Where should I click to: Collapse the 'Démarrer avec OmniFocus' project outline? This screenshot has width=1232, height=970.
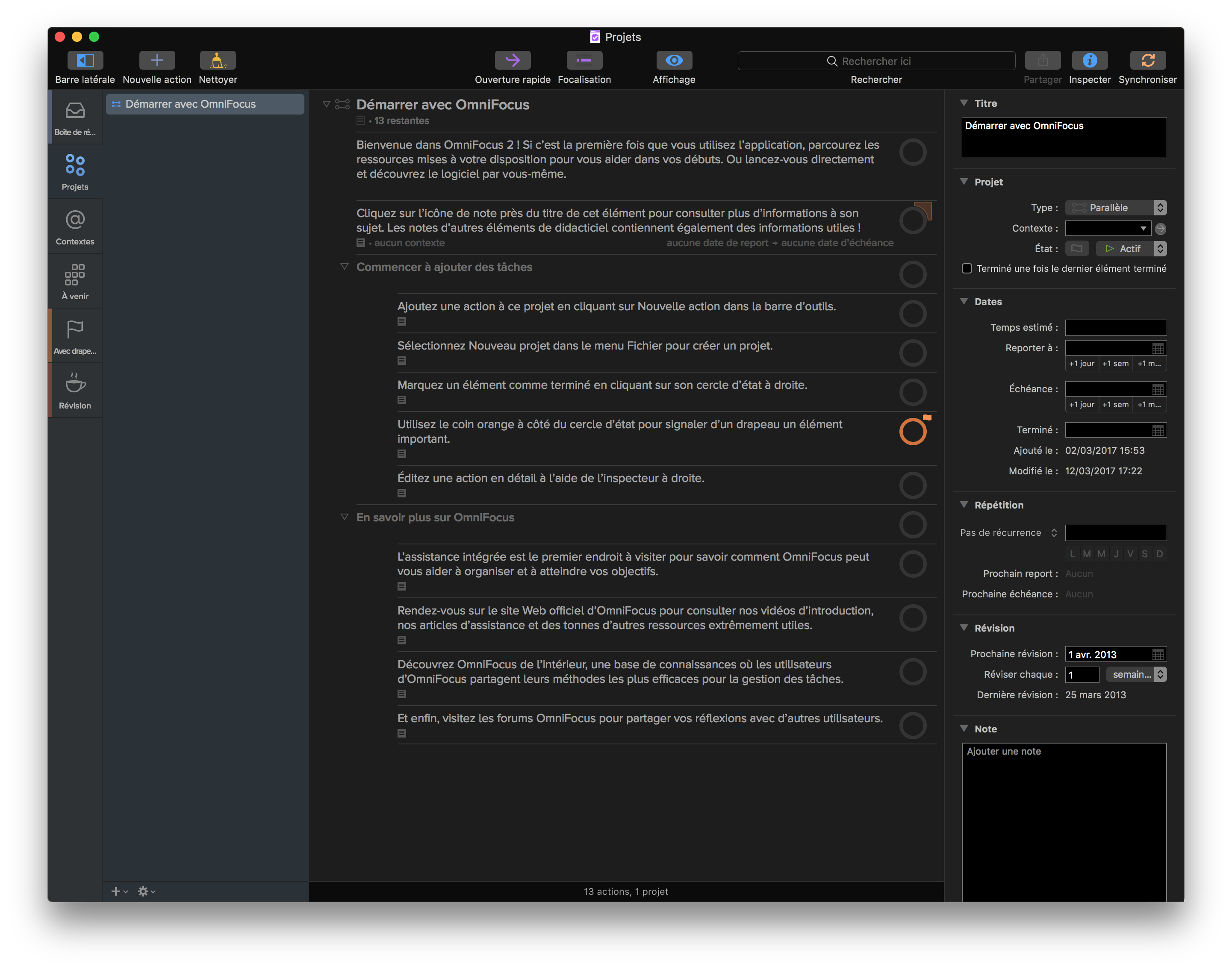coord(326,105)
